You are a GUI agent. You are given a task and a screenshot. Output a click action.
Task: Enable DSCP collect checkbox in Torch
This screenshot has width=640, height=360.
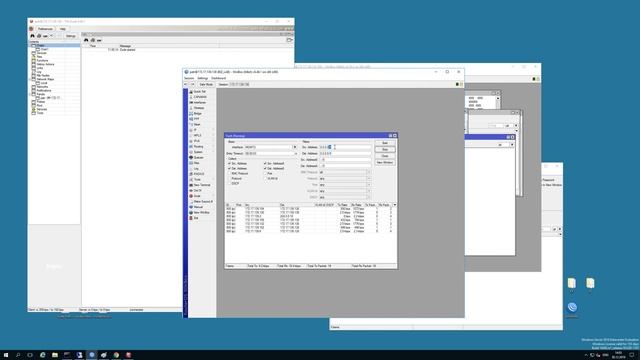(229, 183)
